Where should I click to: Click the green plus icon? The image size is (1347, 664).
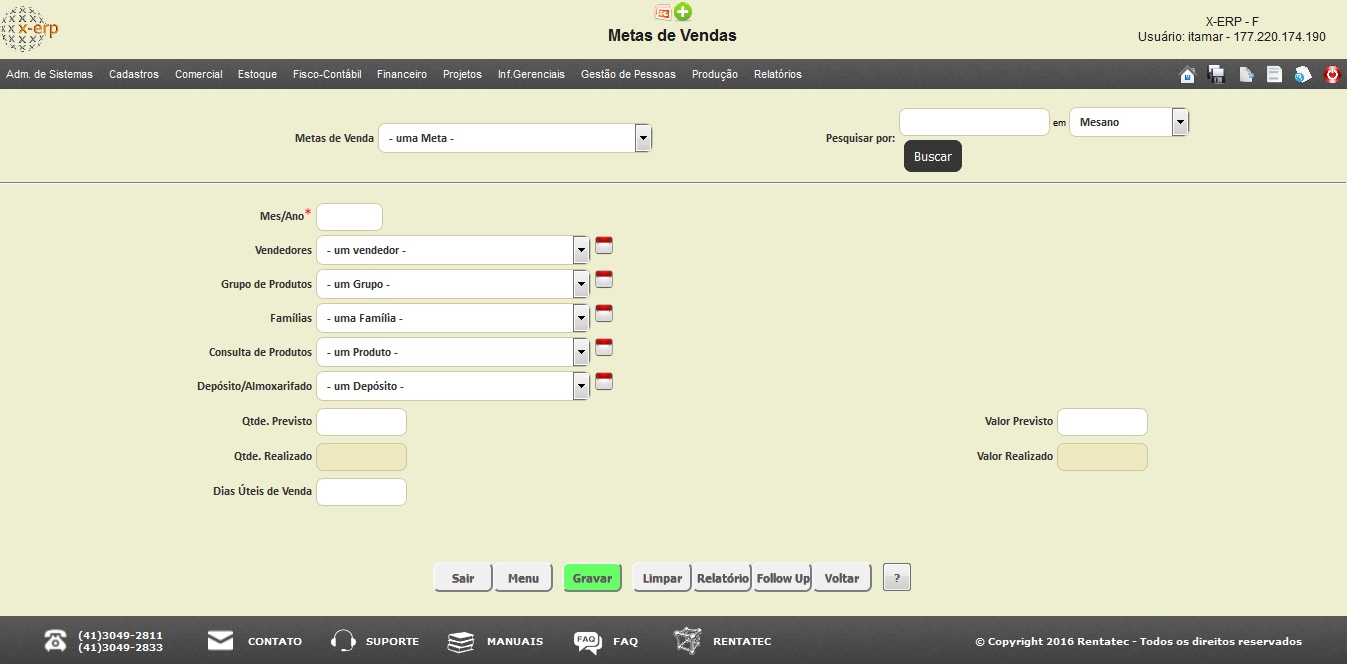(x=683, y=12)
